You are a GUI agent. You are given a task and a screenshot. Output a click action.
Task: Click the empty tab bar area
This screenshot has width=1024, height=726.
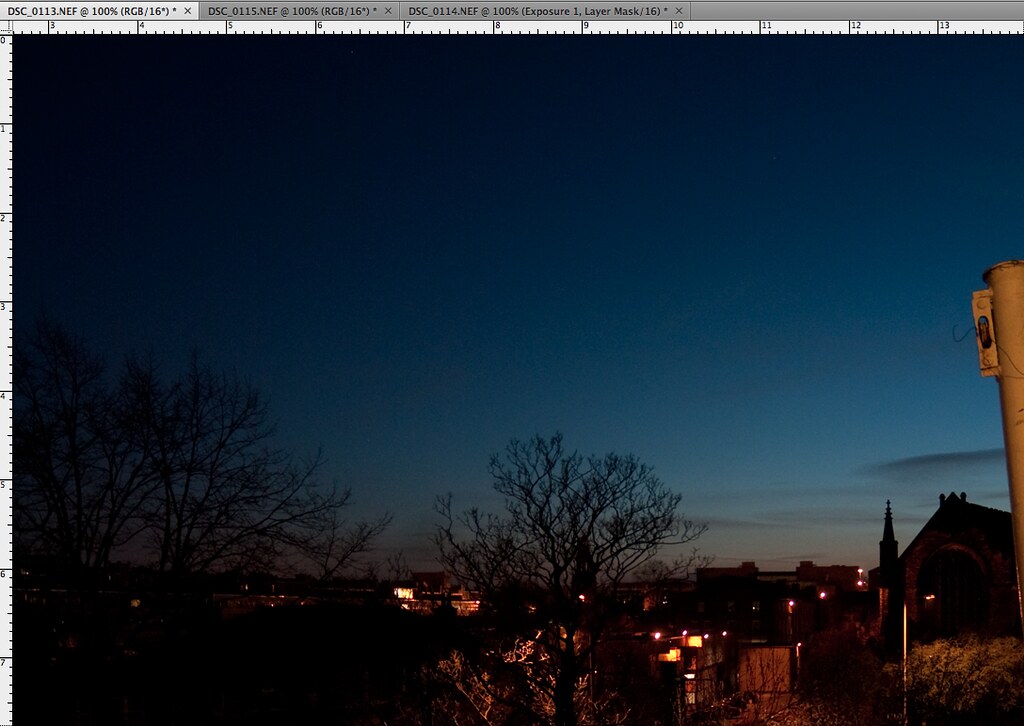850,10
